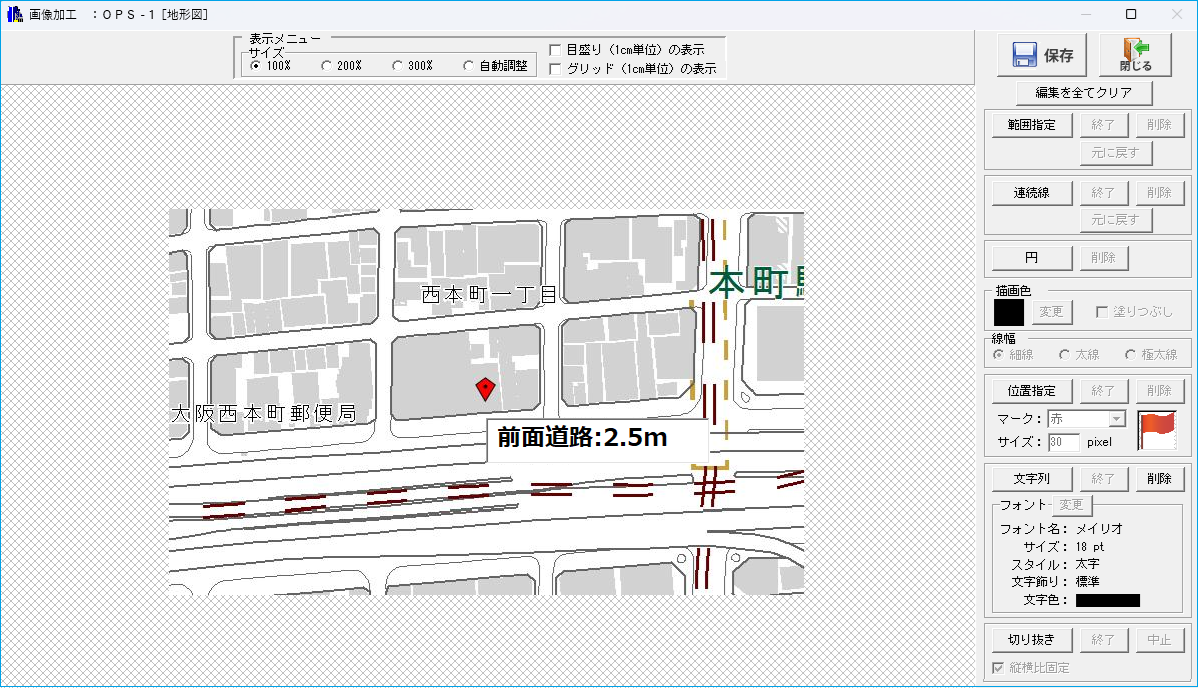Click the 範囲指定 button
This screenshot has height=688, width=1198.
(x=1031, y=125)
